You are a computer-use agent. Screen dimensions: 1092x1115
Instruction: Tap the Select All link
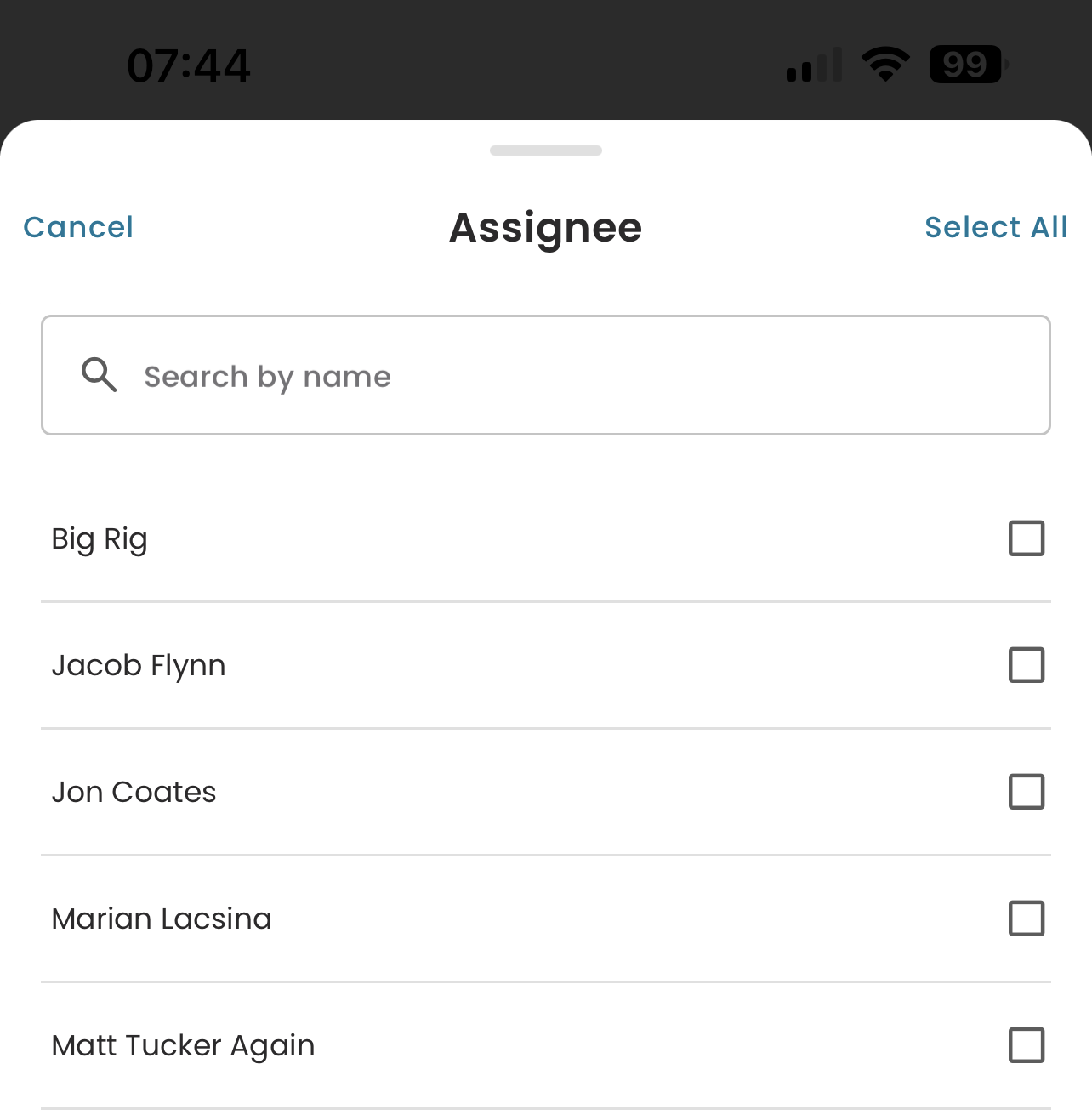click(x=996, y=227)
